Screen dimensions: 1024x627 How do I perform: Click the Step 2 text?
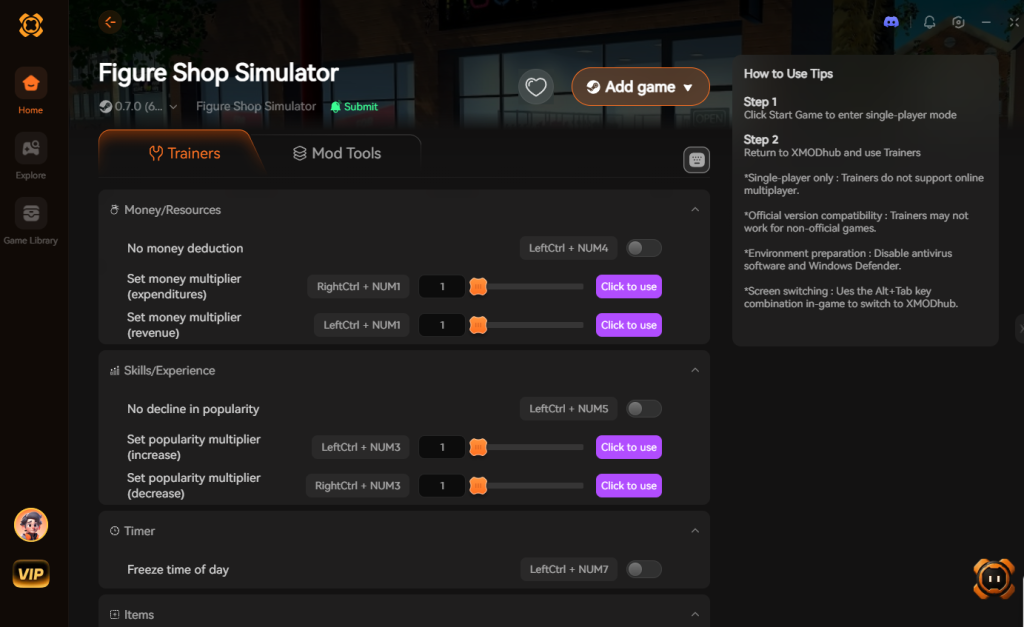pyautogui.click(x=761, y=140)
